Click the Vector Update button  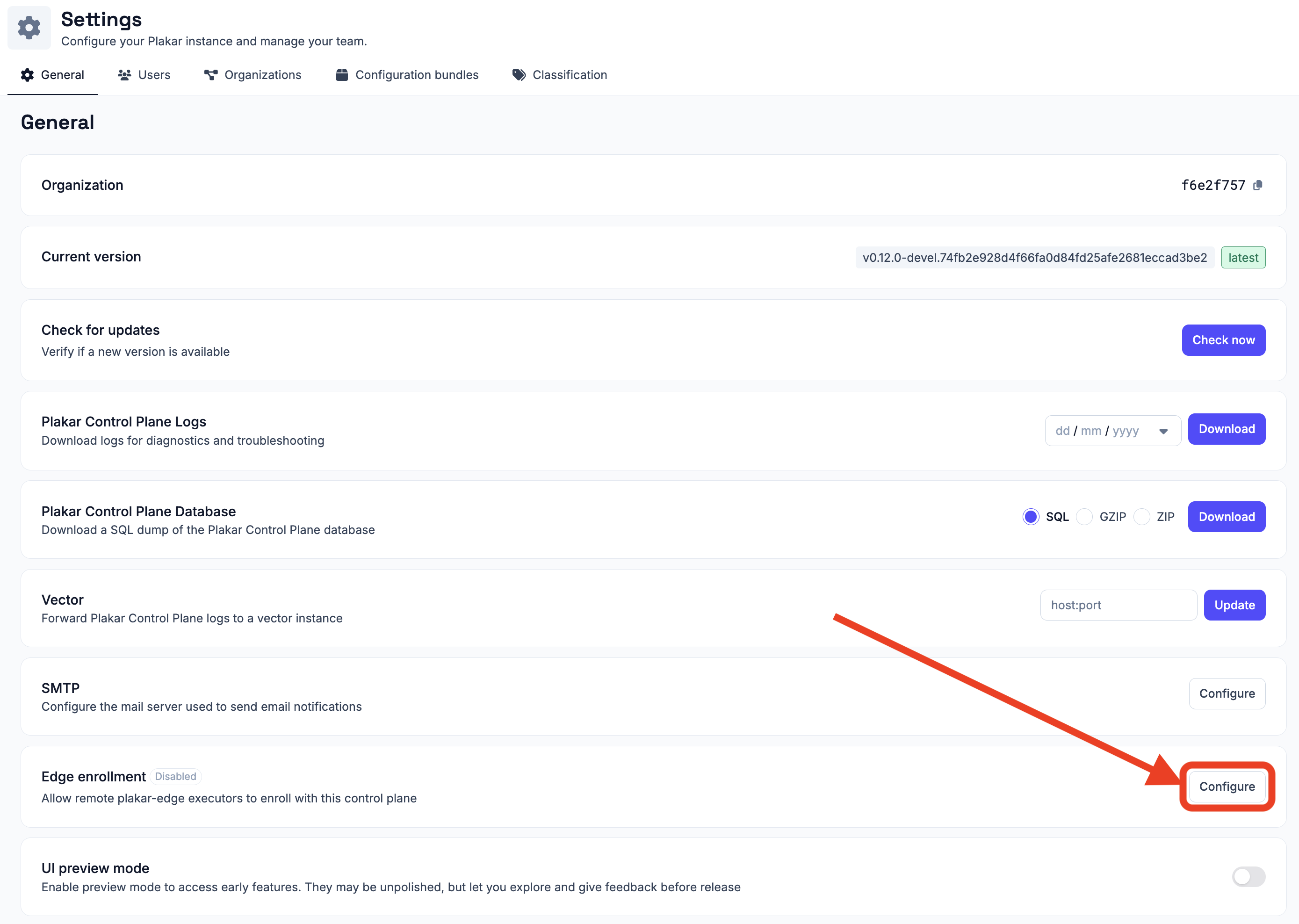click(x=1234, y=606)
